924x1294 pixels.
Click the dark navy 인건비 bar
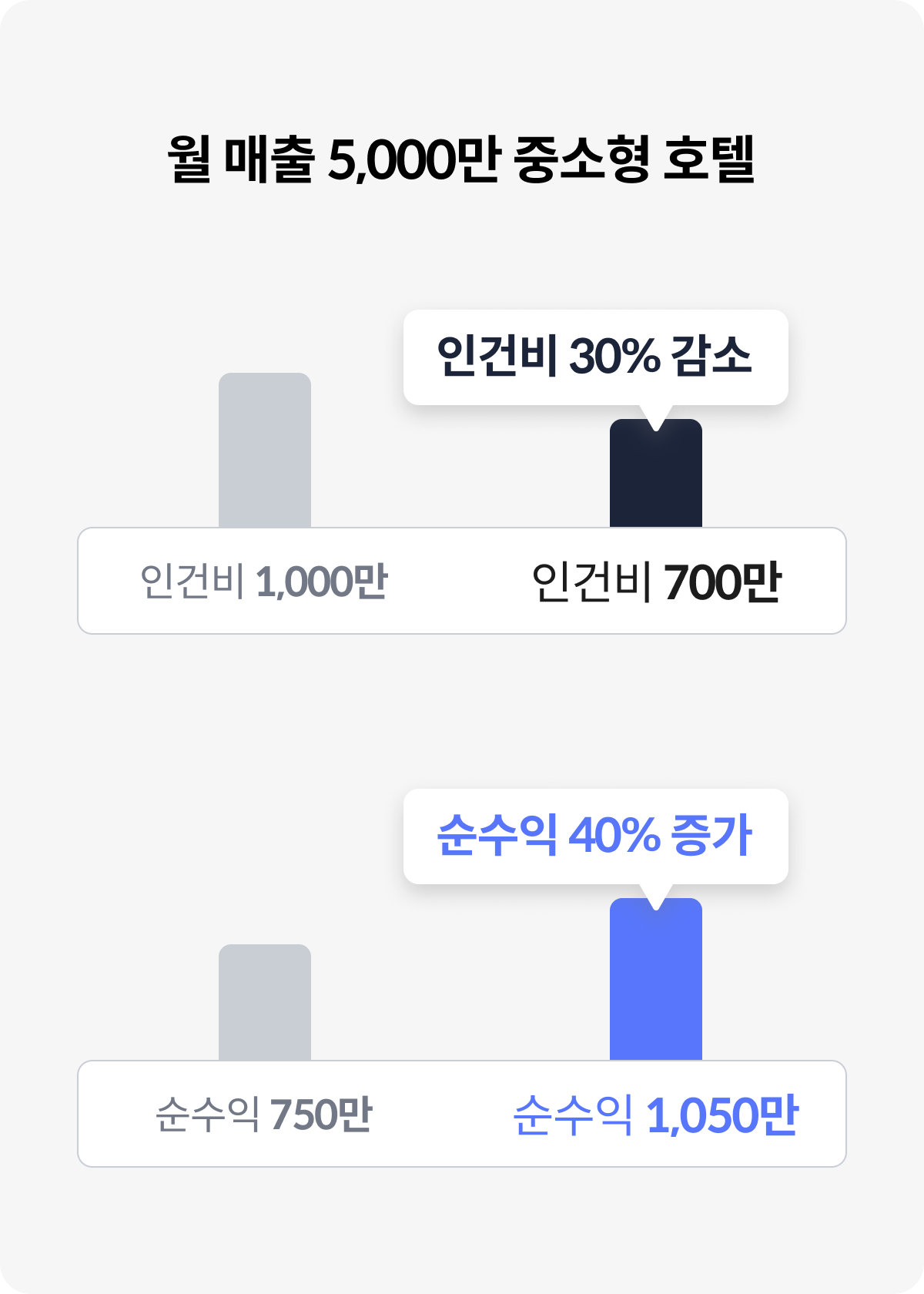pos(656,473)
